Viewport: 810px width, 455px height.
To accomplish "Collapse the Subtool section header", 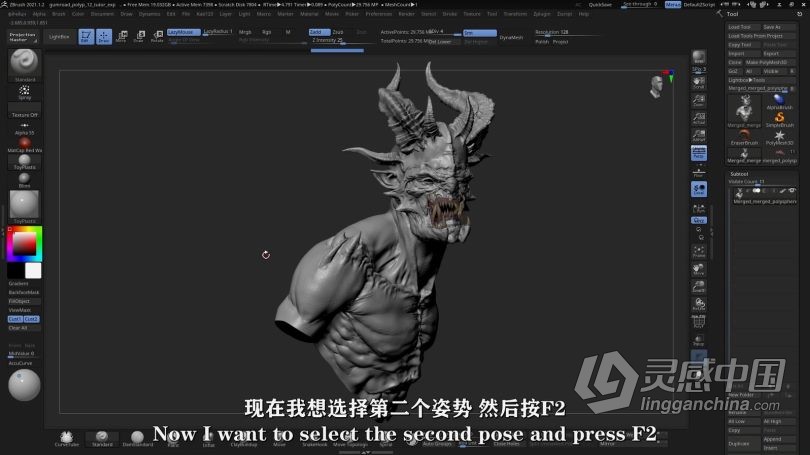I will point(739,174).
